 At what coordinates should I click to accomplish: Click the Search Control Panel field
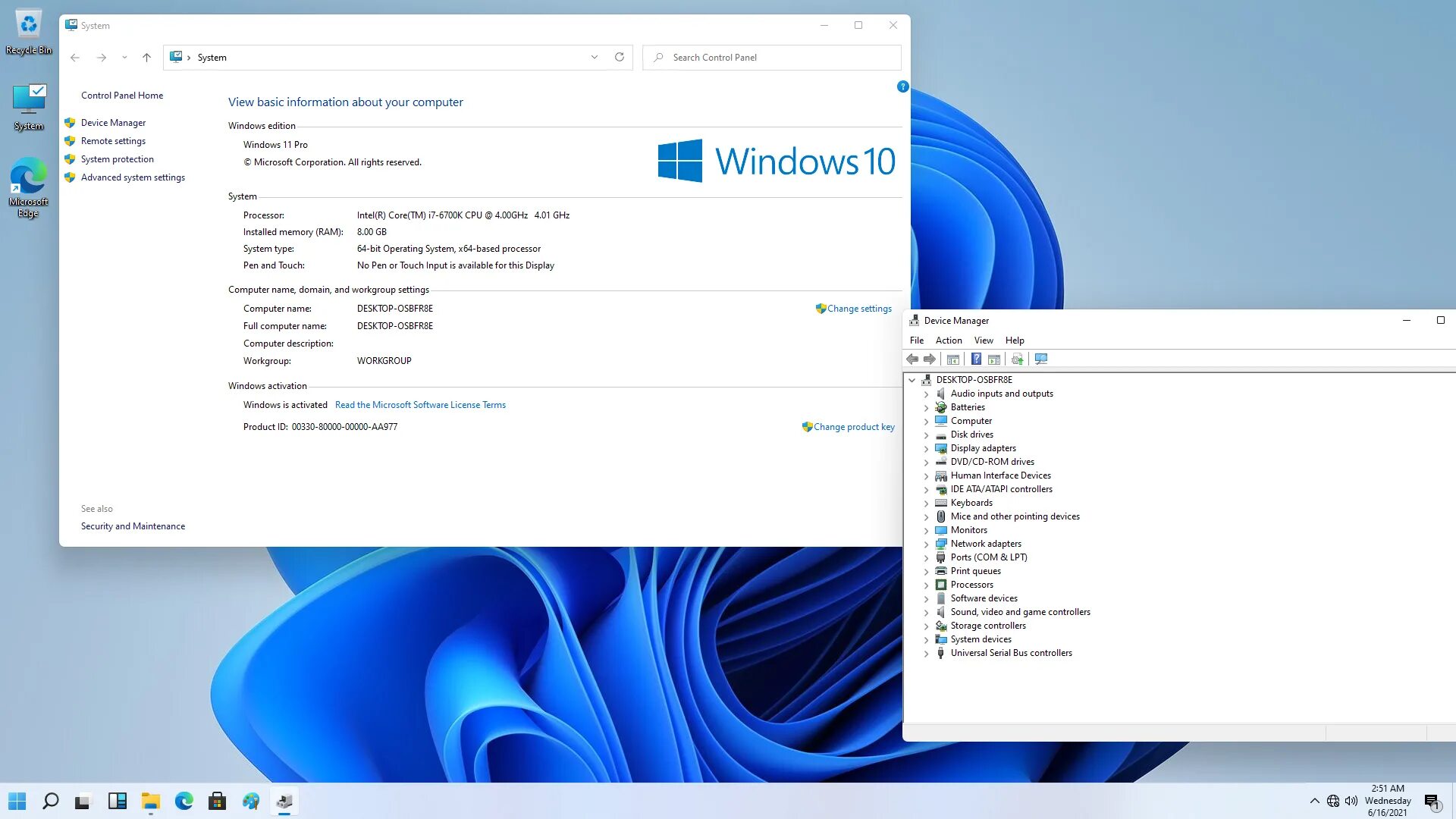[772, 57]
